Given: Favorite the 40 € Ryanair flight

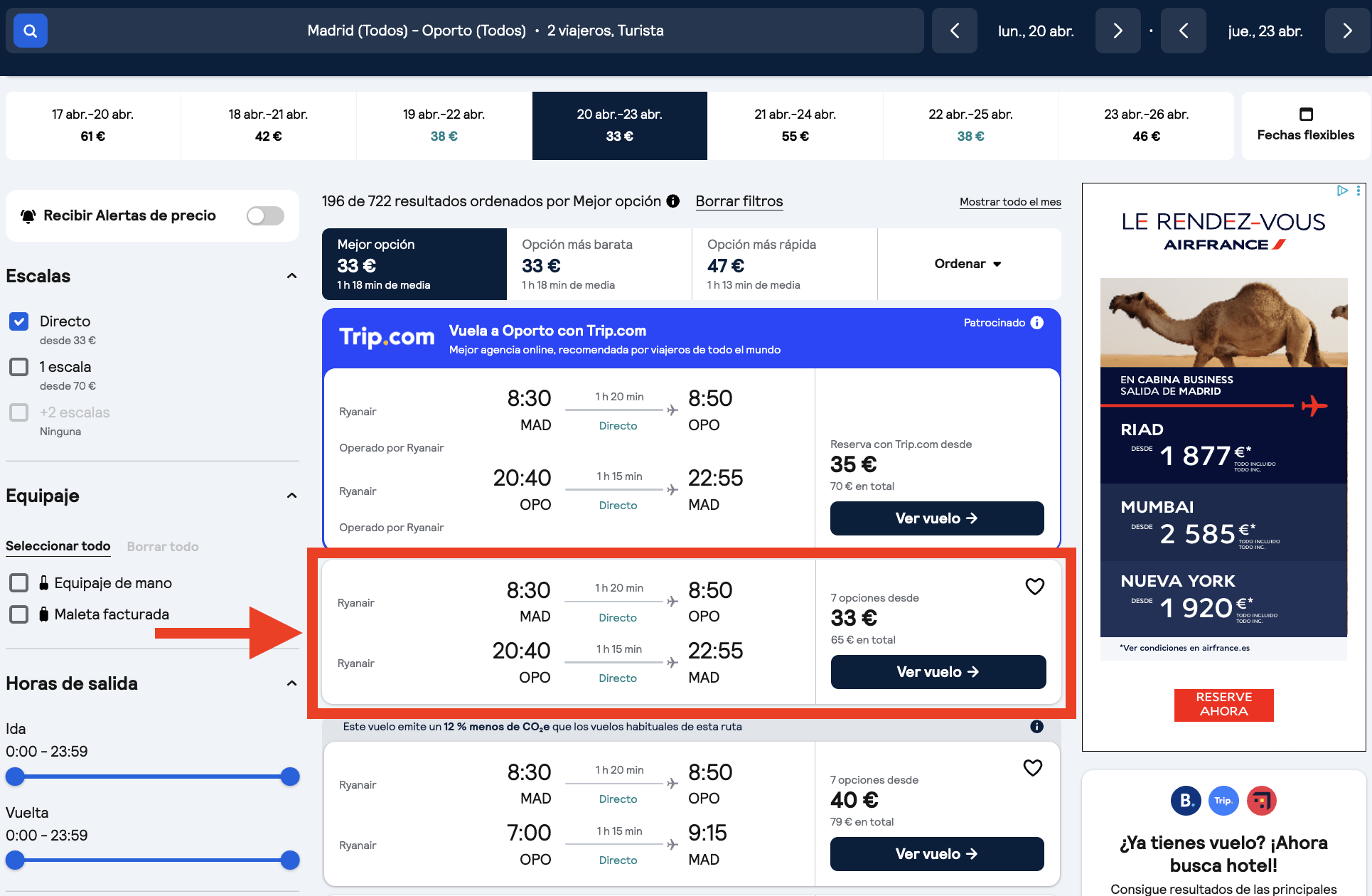Looking at the screenshot, I should click(x=1033, y=768).
